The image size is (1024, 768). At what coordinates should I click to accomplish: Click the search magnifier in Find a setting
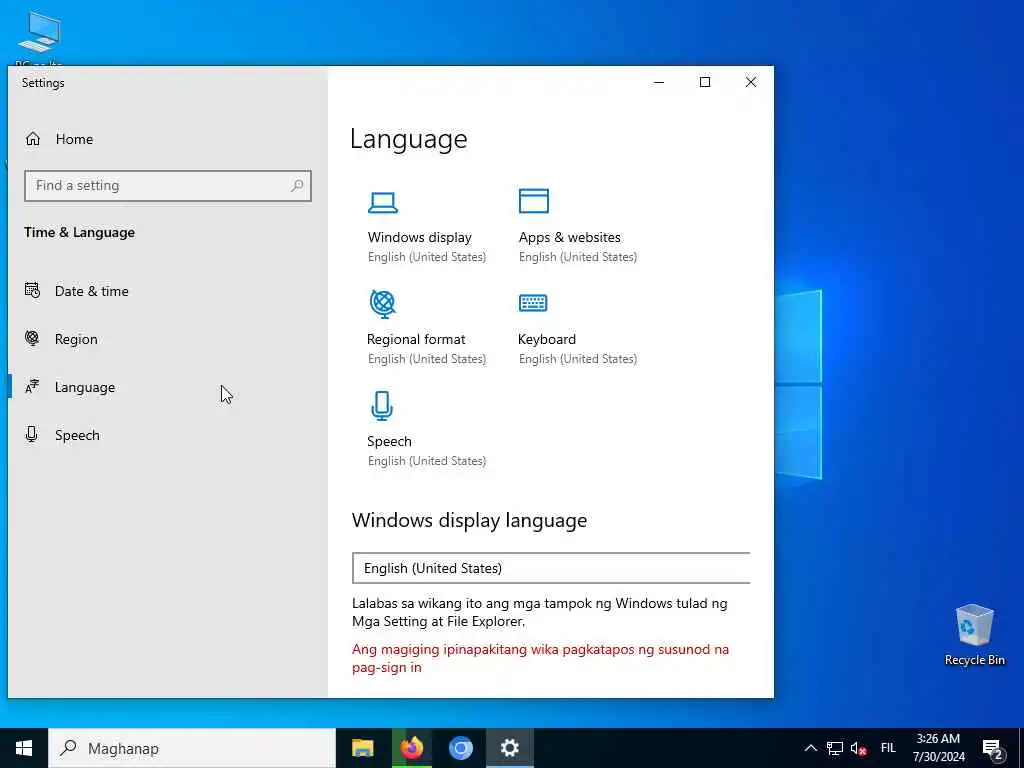tap(297, 185)
